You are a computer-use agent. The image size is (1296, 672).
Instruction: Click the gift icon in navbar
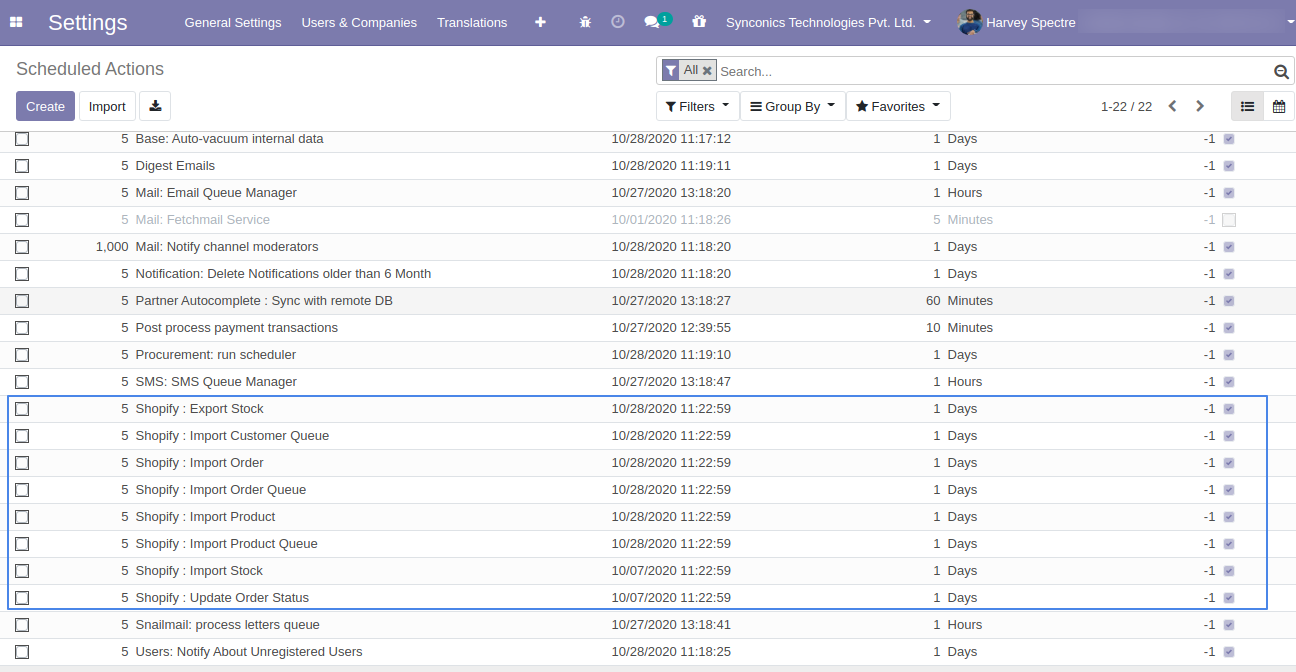(699, 22)
